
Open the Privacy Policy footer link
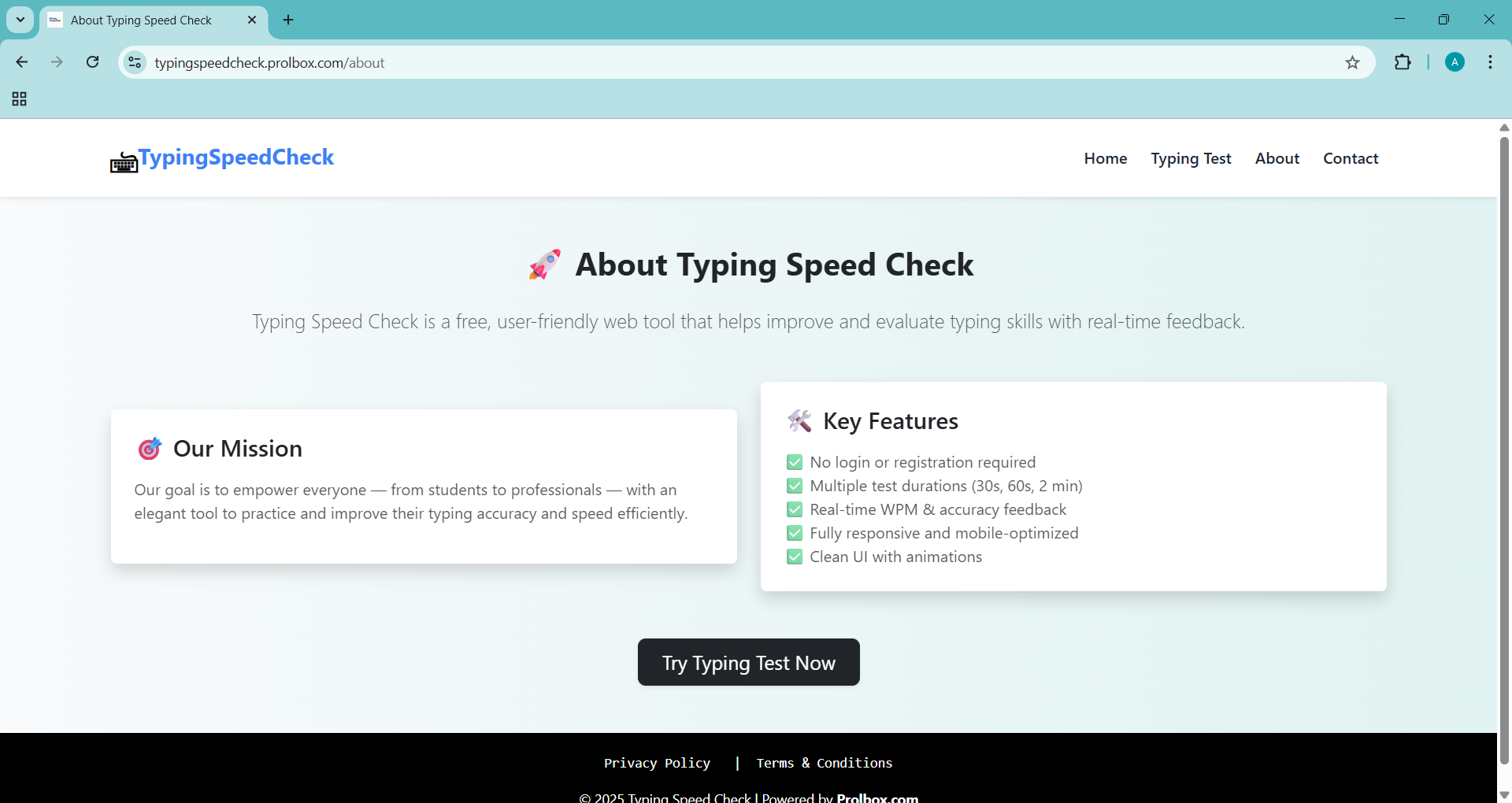[x=657, y=763]
